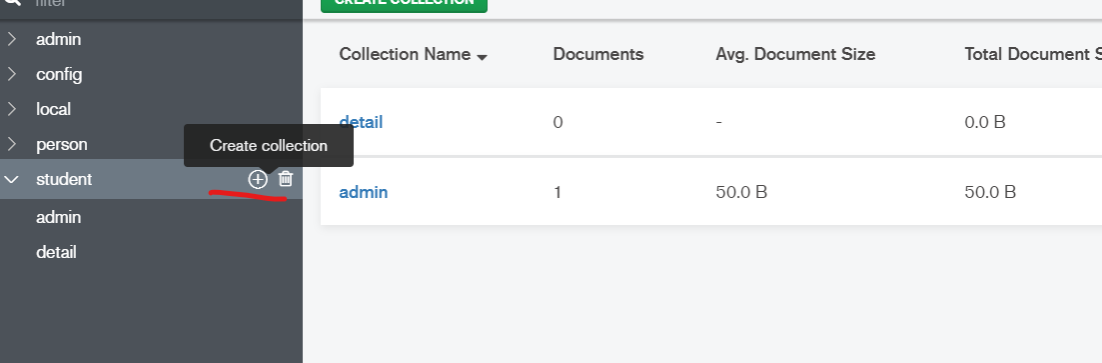This screenshot has width=1102, height=363.
Task: Expand the config database node
Action: [11, 74]
